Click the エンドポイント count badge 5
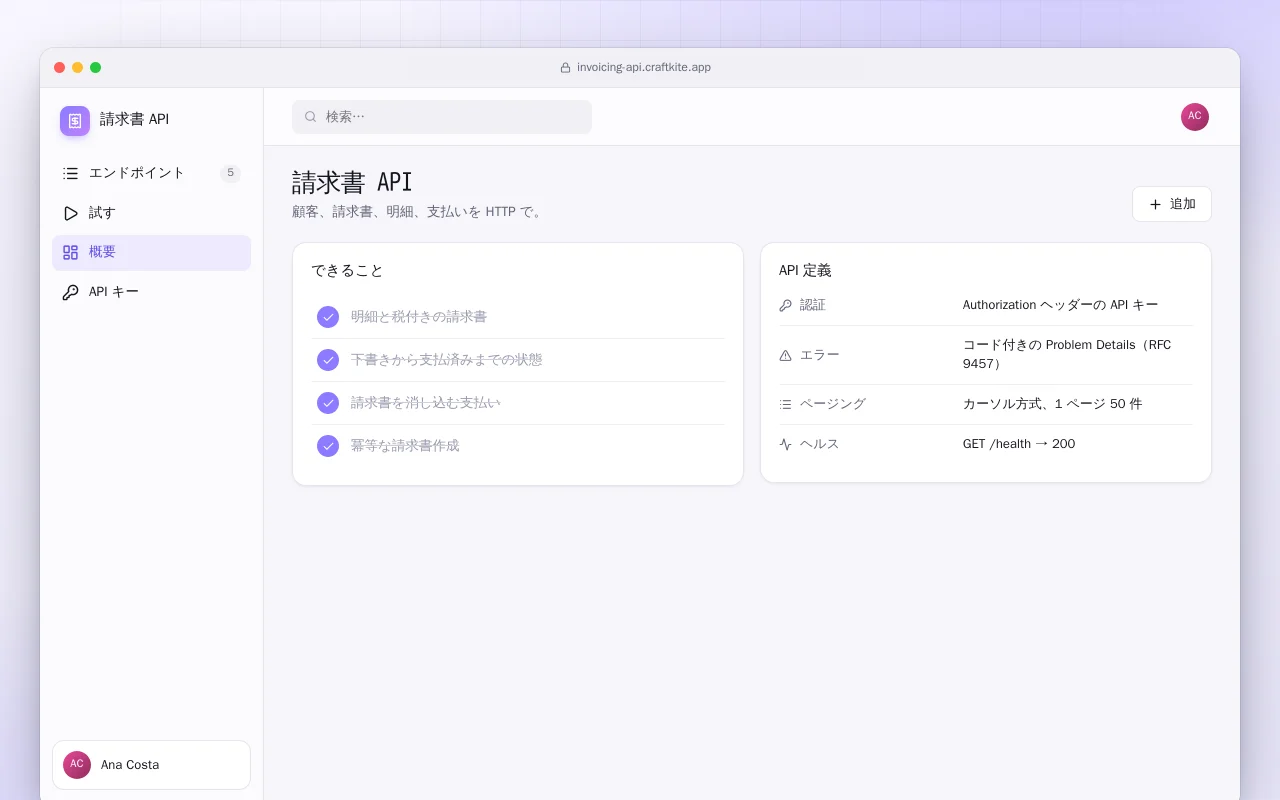 click(x=230, y=173)
